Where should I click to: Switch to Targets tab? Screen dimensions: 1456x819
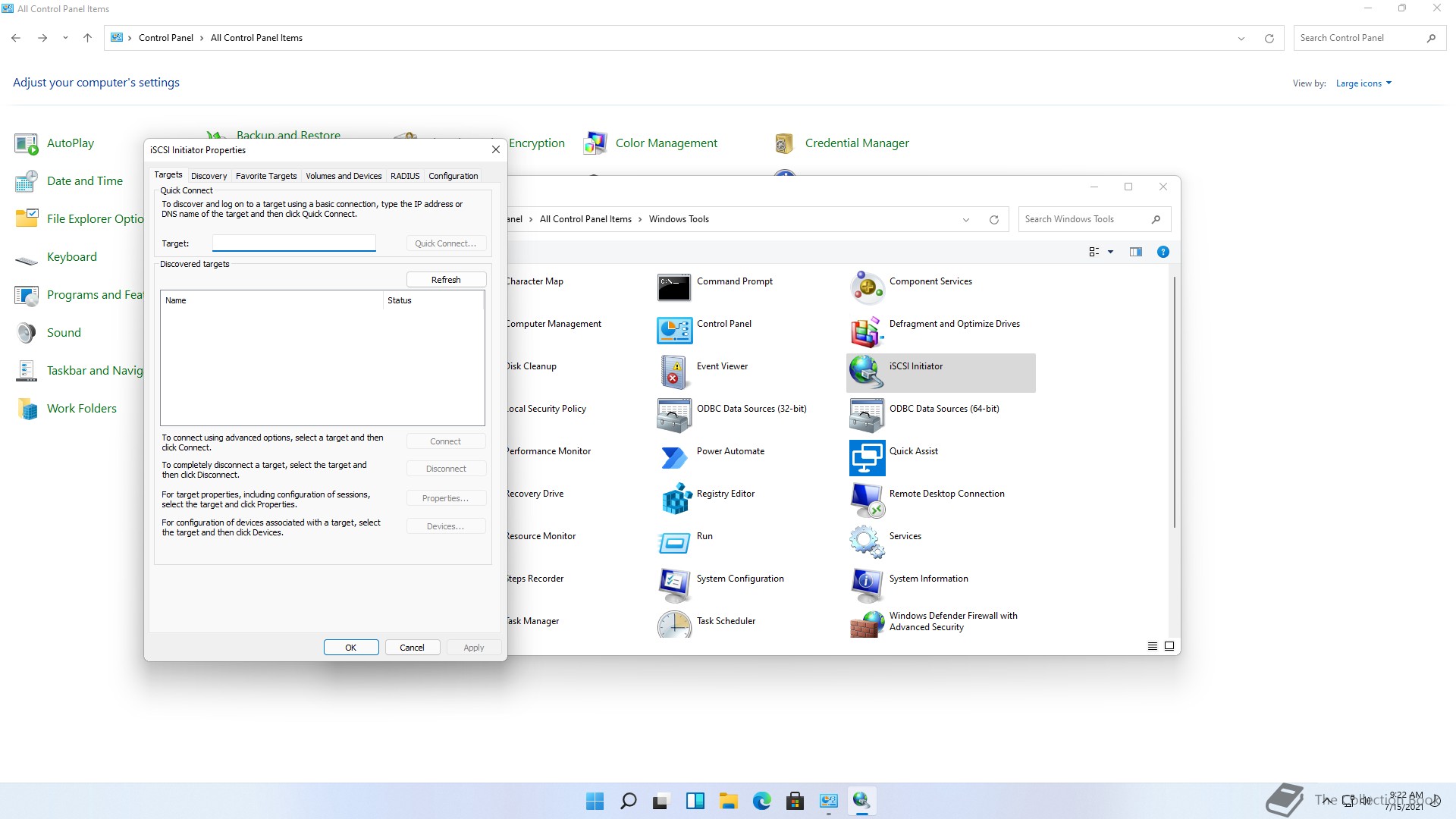(x=168, y=175)
